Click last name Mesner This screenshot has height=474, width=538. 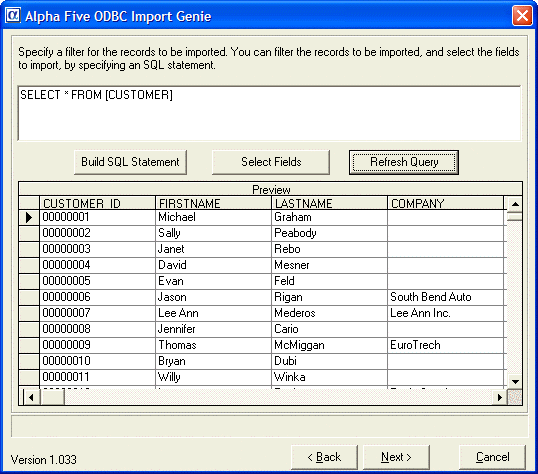coord(329,265)
